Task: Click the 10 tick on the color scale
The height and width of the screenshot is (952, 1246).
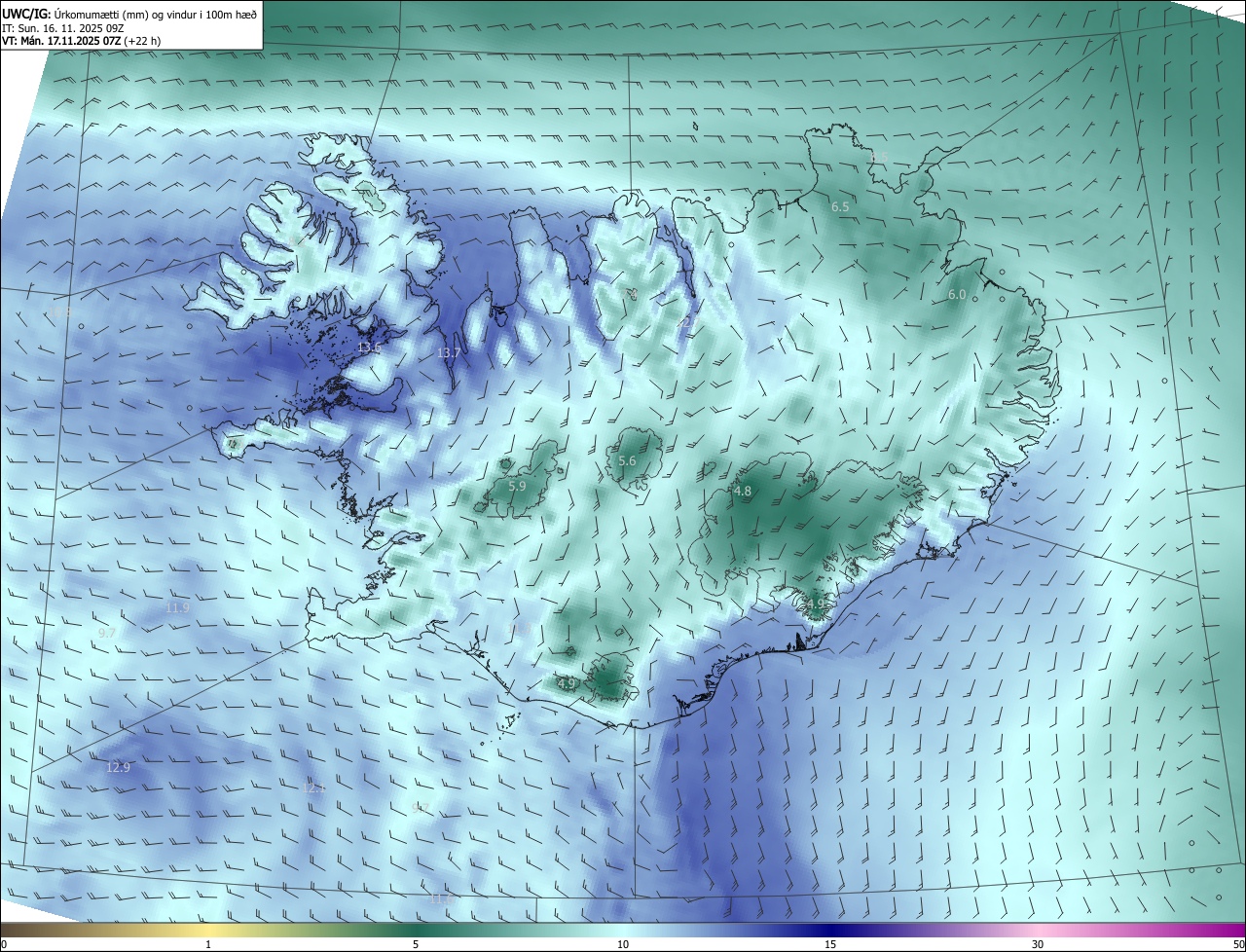Action: click(x=623, y=945)
